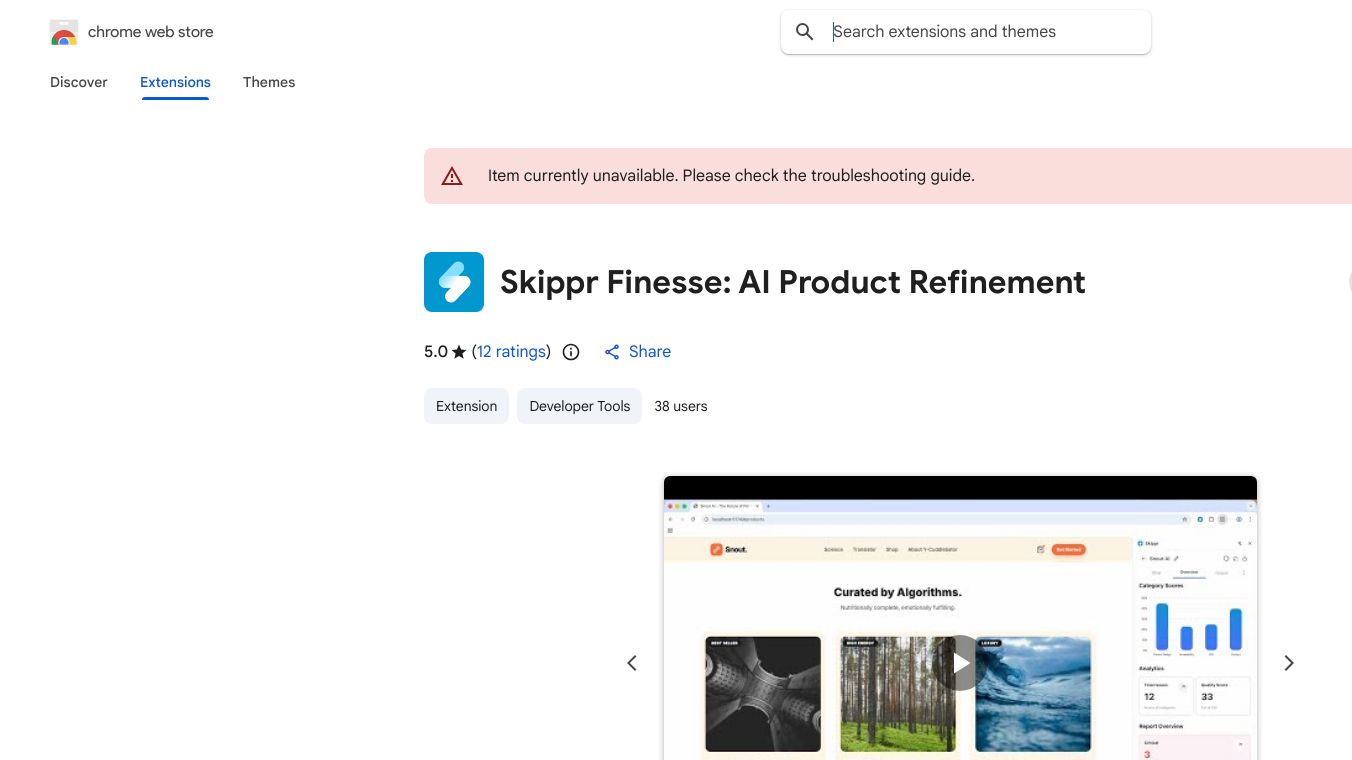Click the magnifier search icon

pos(805,32)
